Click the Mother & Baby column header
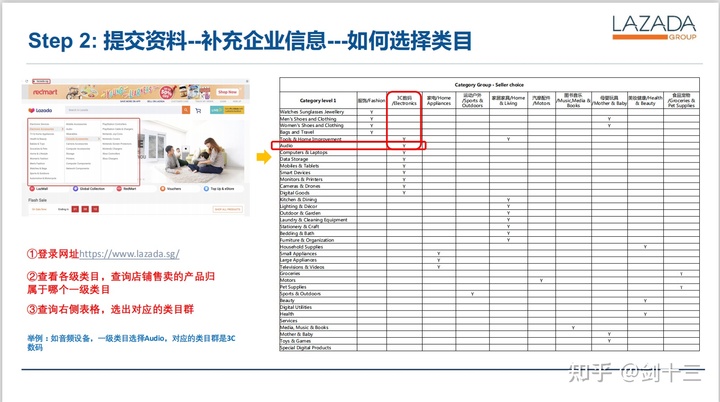Viewport: 720px width, 402px height. coord(609,100)
